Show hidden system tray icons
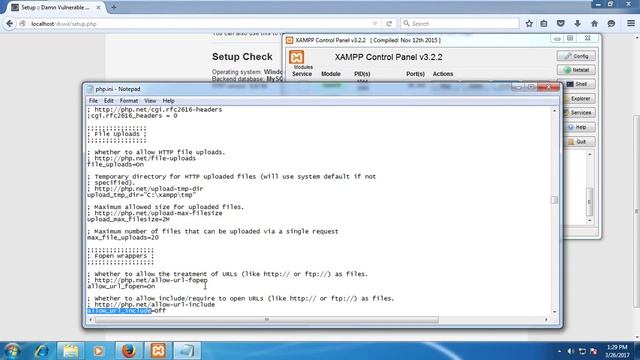 559,351
